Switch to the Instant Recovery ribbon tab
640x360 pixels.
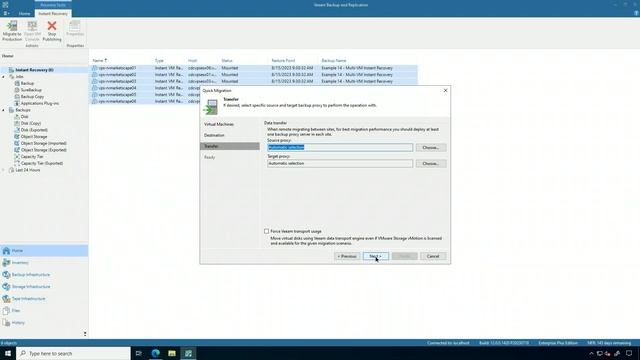pyautogui.click(x=53, y=13)
